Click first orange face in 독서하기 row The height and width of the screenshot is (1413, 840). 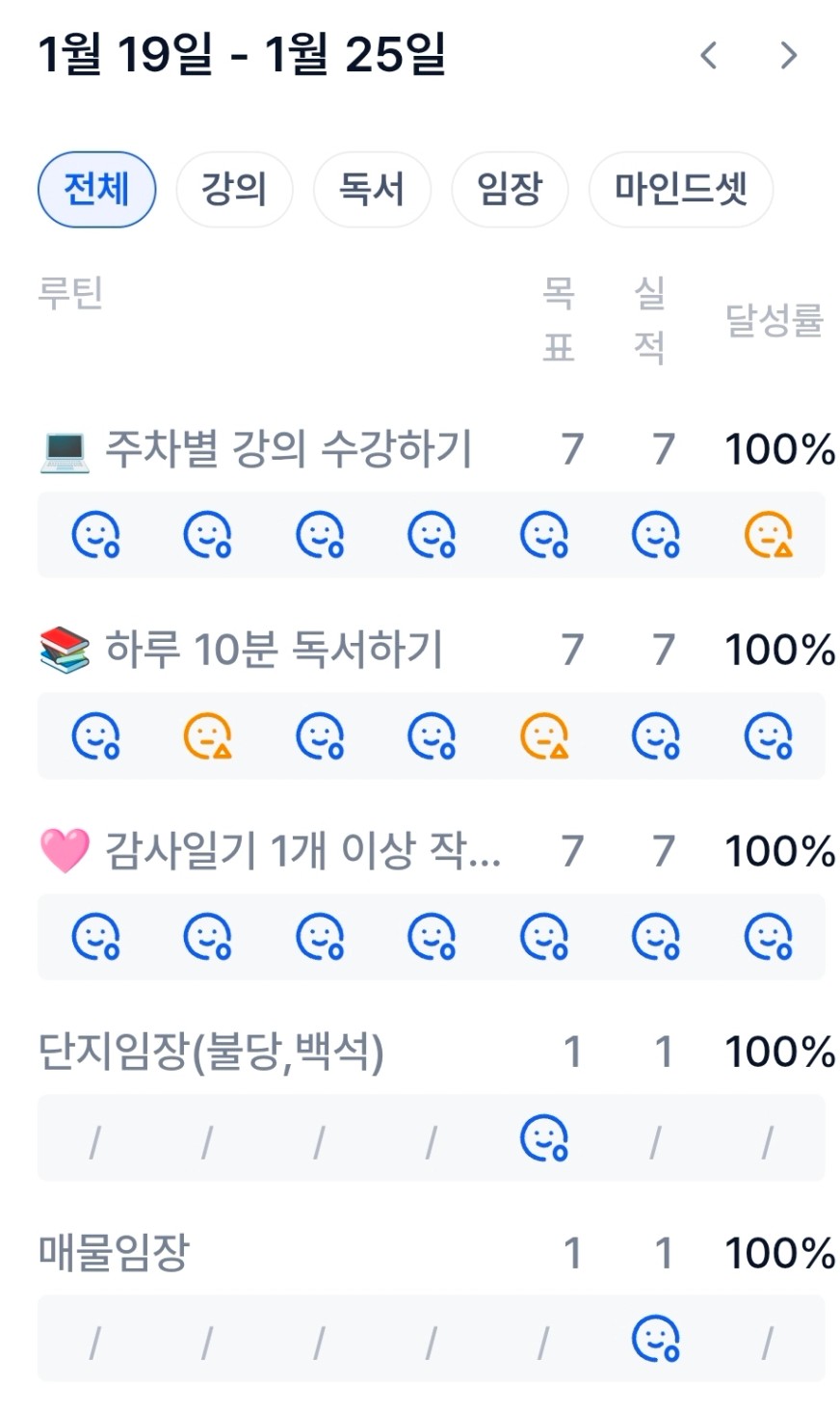tap(207, 736)
